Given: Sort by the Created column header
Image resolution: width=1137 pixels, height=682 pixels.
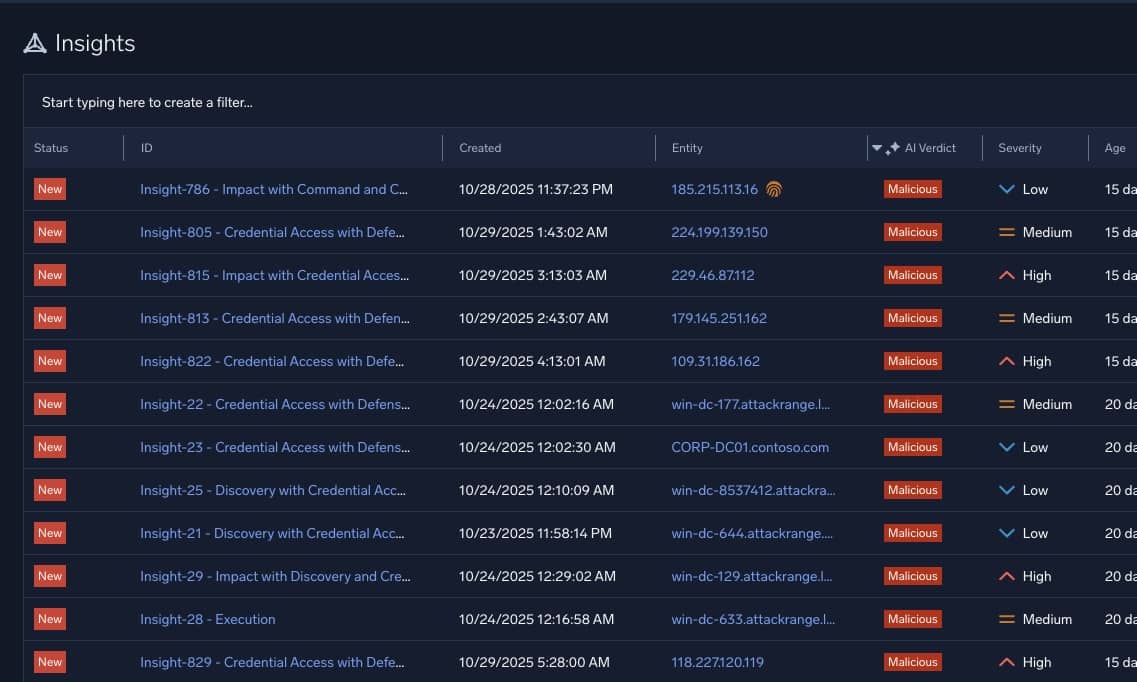Looking at the screenshot, I should pos(480,147).
